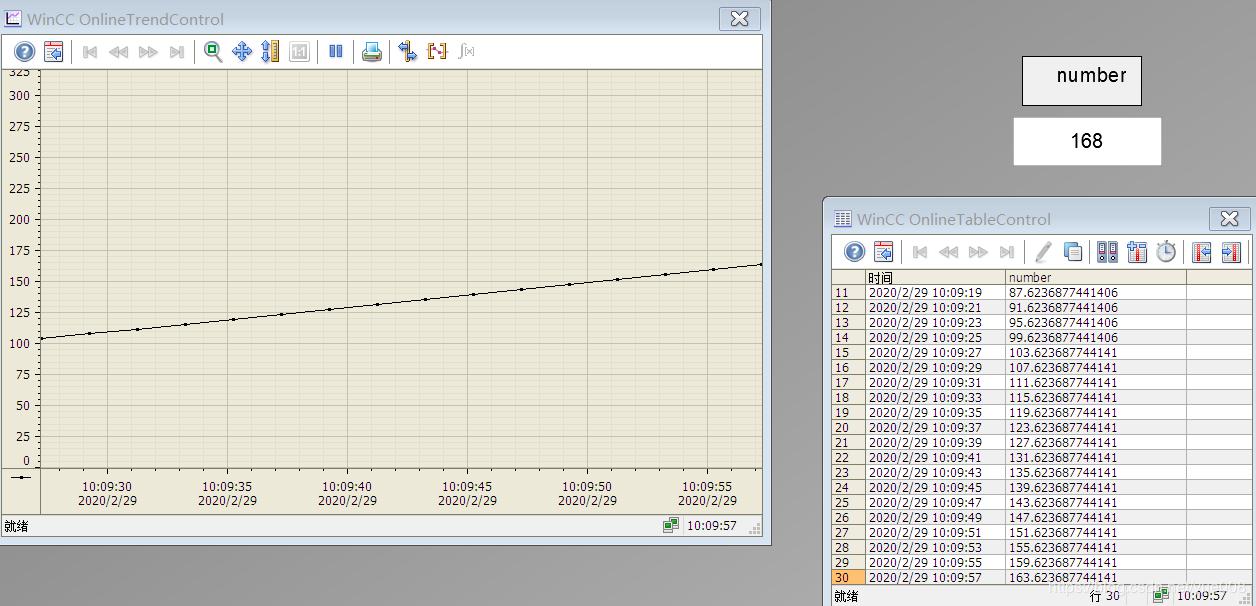This screenshot has width=1256, height=606.
Task: Click the trend legend marker below the Y axis
Action: pyautogui.click(x=20, y=478)
